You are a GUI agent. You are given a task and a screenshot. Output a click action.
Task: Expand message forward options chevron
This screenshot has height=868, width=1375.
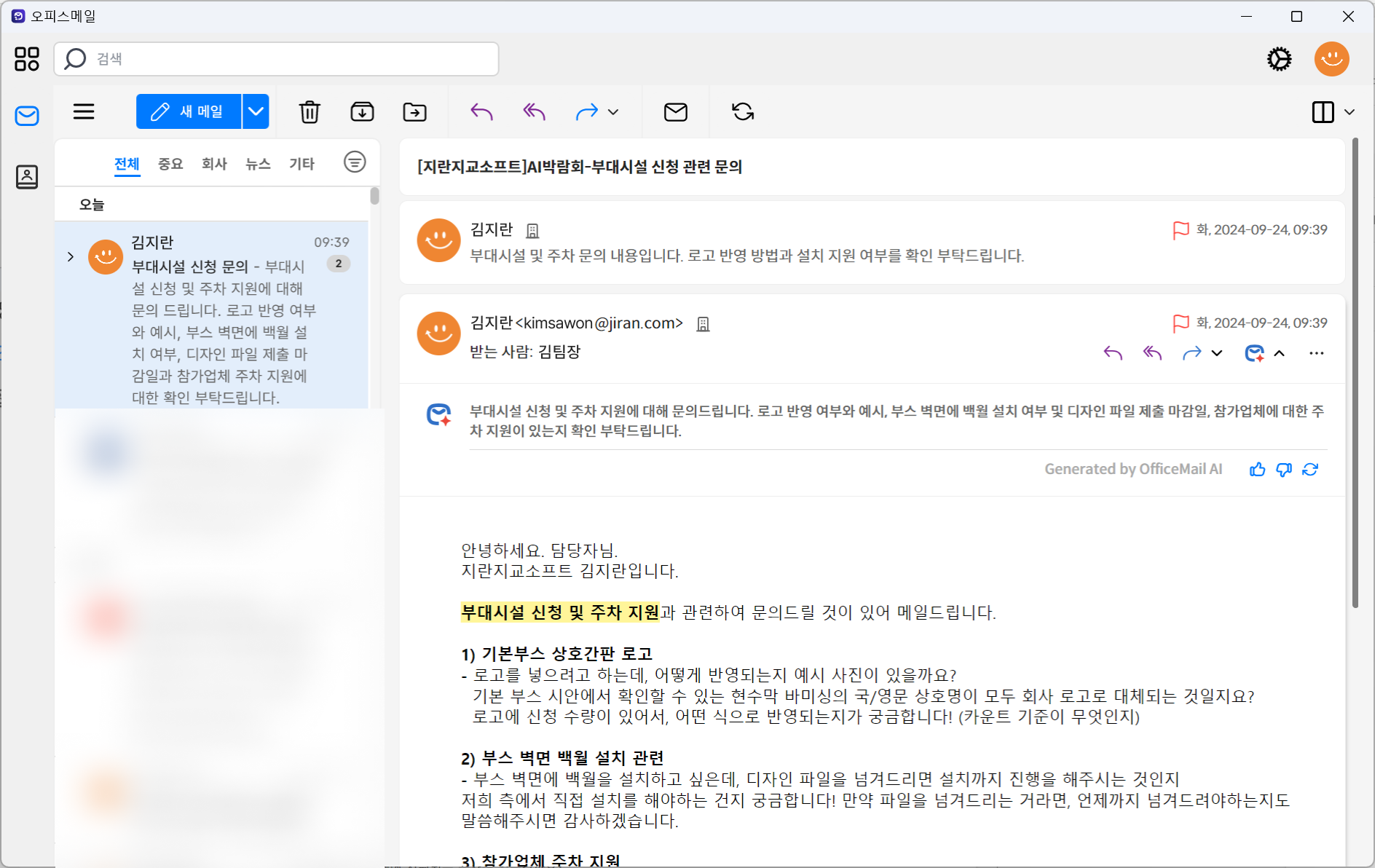1217,353
